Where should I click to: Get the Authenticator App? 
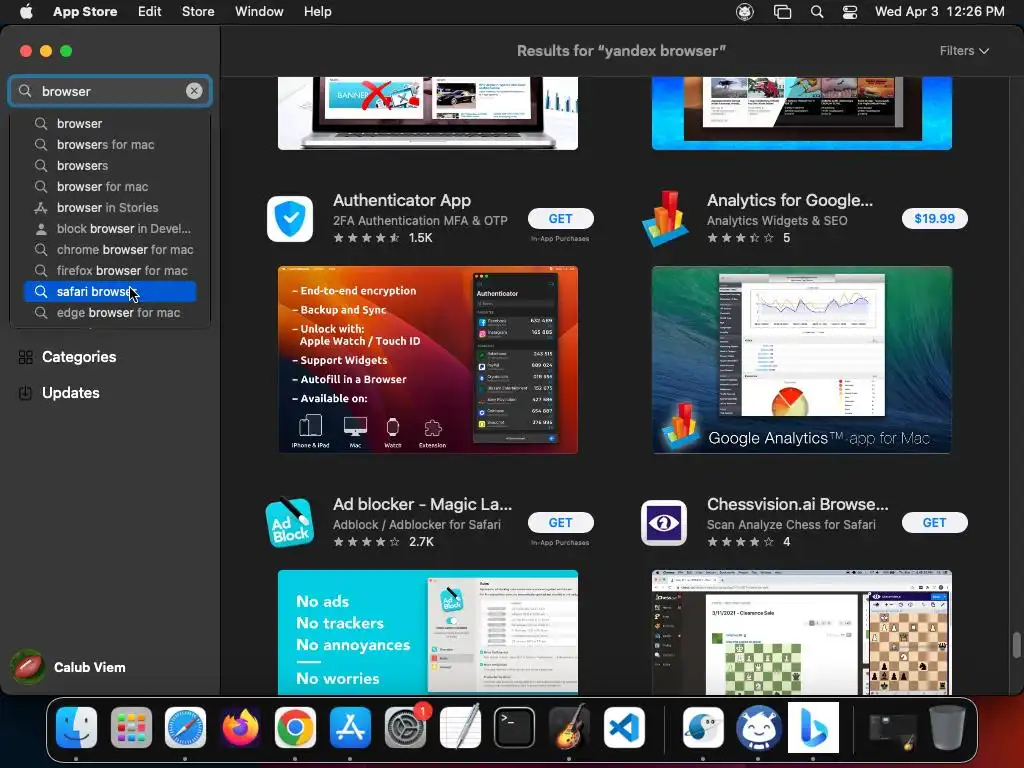pos(560,219)
